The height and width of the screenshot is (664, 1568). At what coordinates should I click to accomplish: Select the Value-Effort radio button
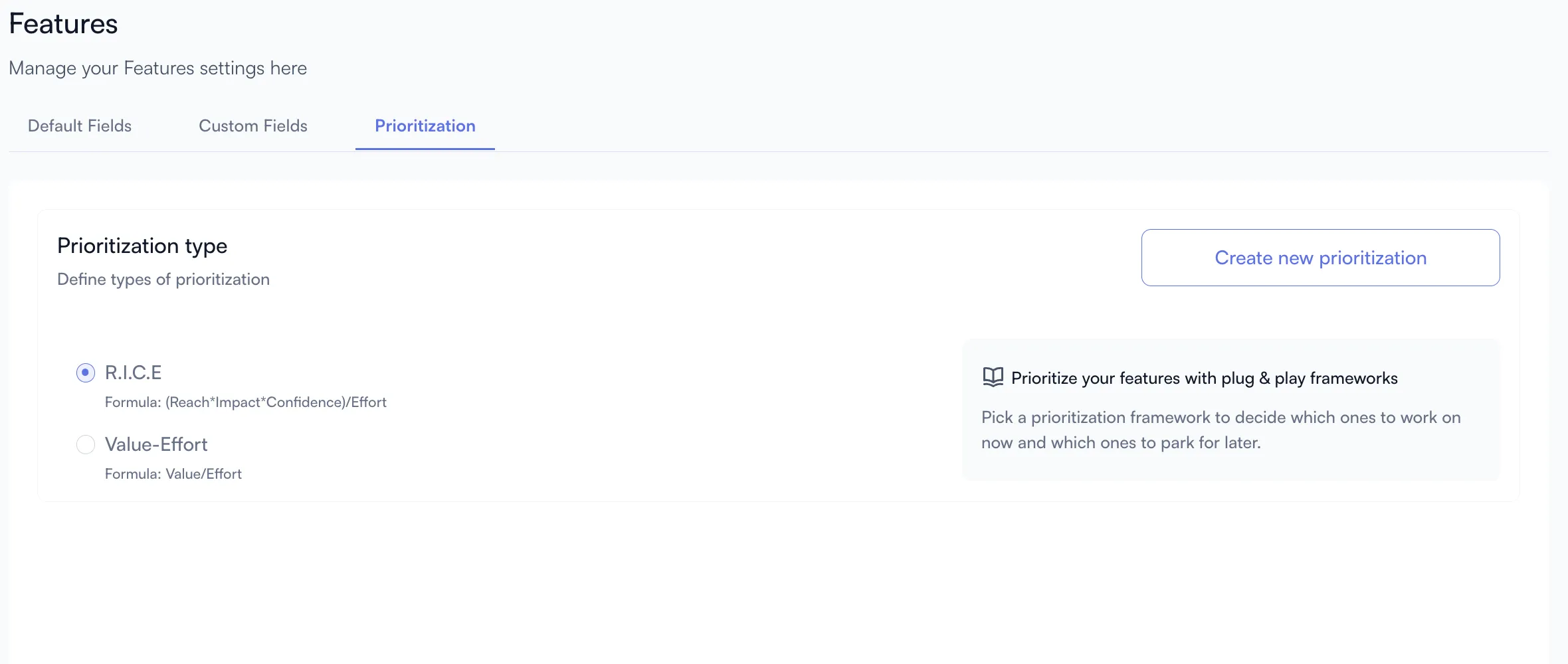[x=86, y=444]
